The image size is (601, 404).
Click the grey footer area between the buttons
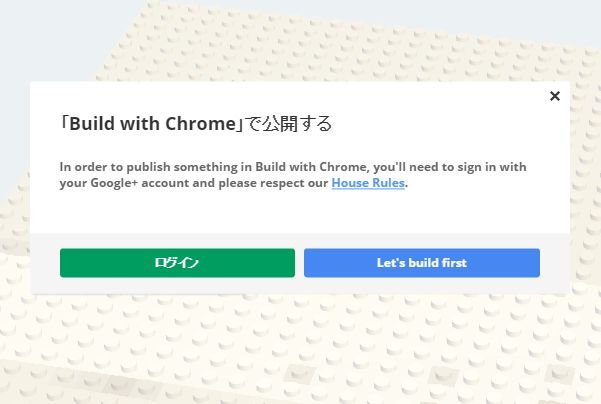(x=299, y=263)
